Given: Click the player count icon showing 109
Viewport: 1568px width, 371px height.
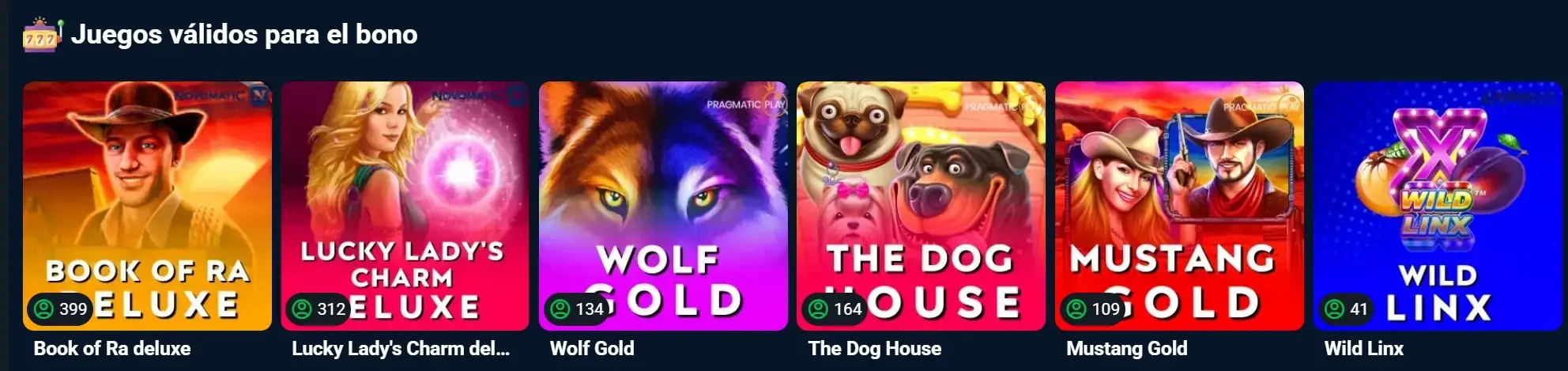Looking at the screenshot, I should click(x=1076, y=309).
